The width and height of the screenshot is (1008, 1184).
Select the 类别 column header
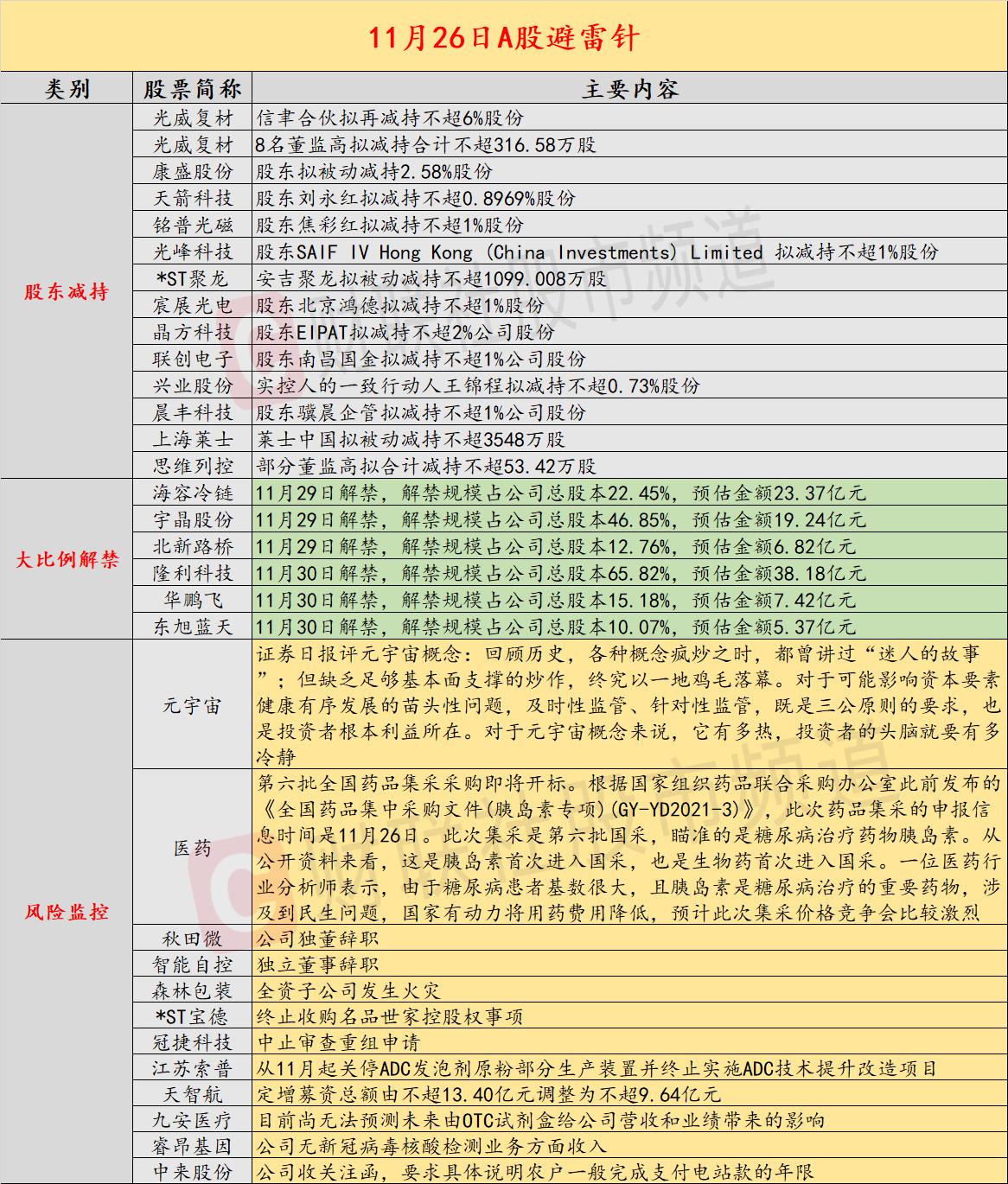point(67,89)
